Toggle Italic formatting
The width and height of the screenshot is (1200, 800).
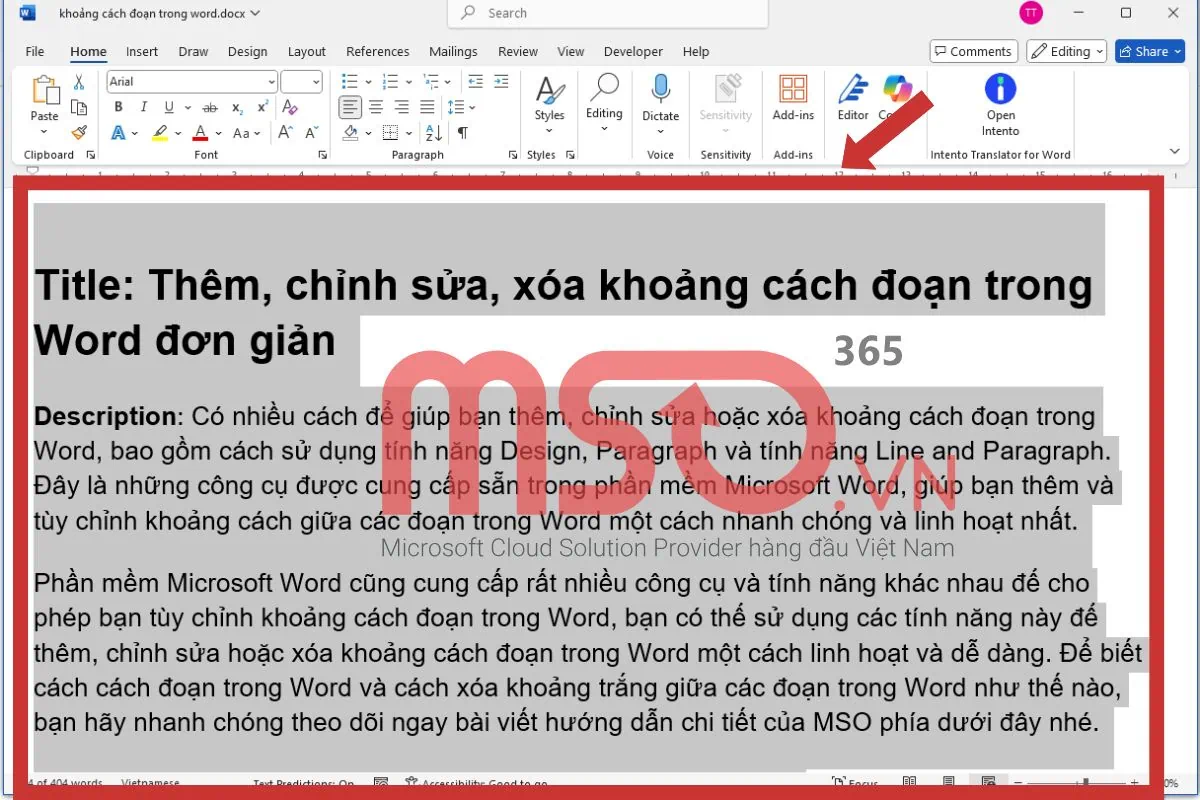(144, 107)
